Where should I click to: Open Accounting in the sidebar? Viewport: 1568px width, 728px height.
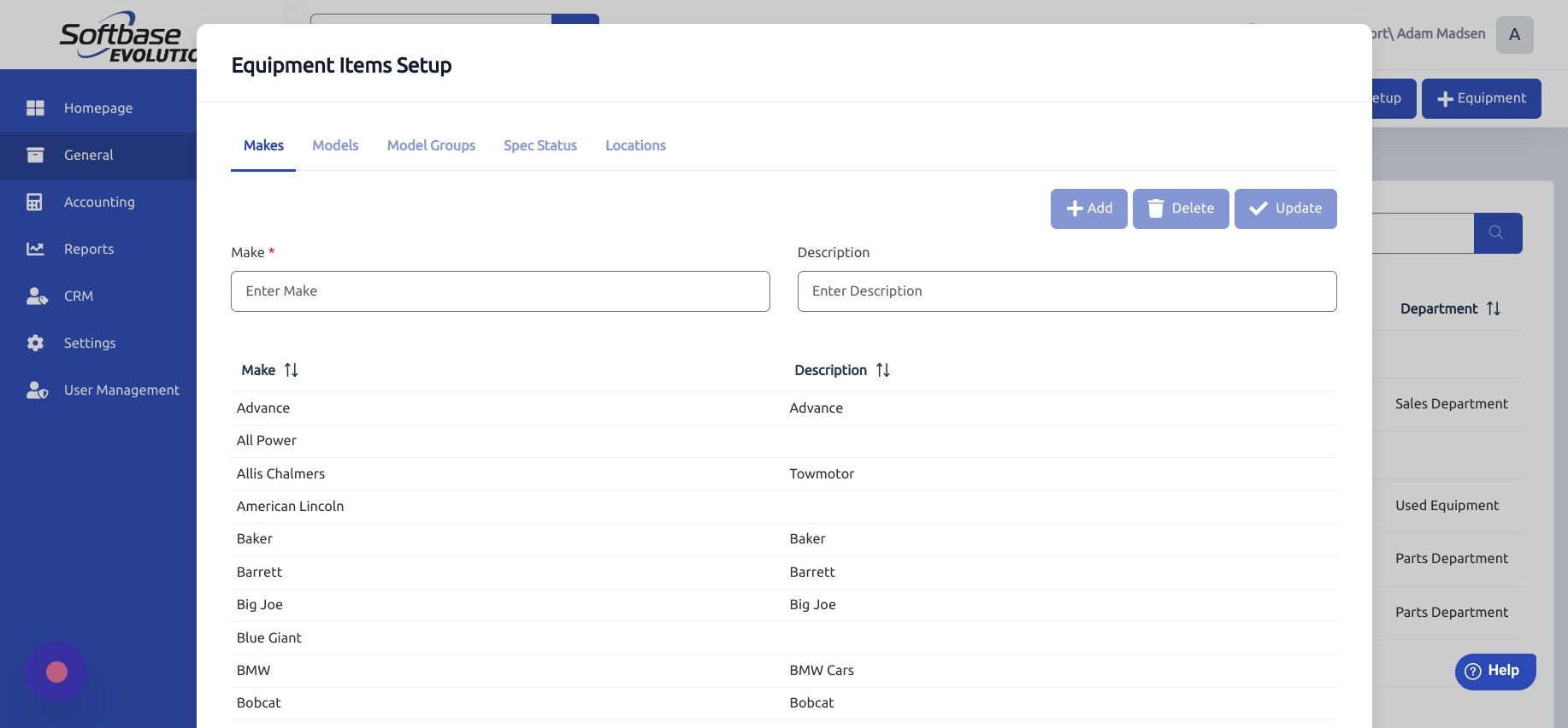(98, 202)
